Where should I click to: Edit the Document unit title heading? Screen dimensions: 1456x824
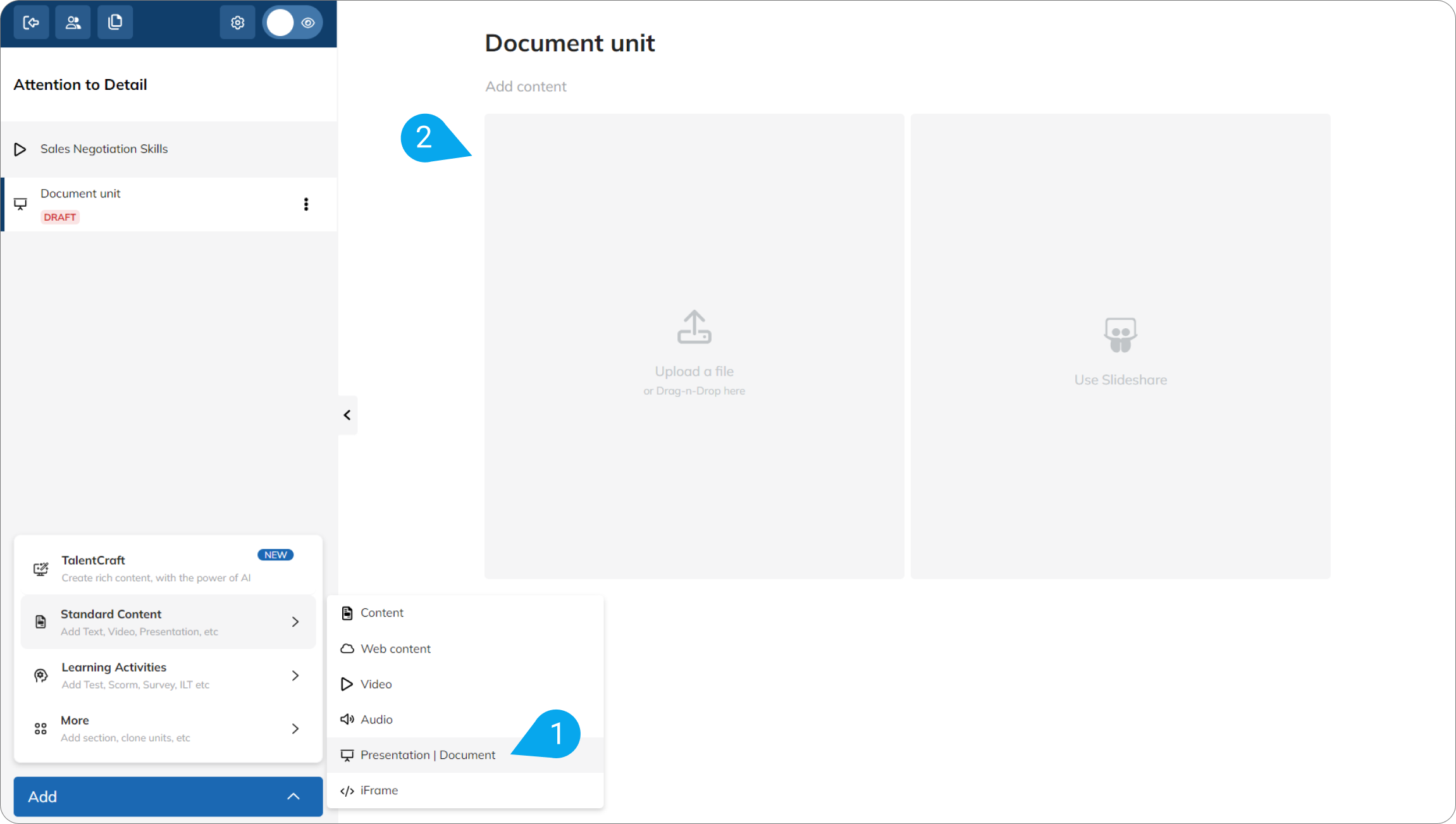[570, 43]
